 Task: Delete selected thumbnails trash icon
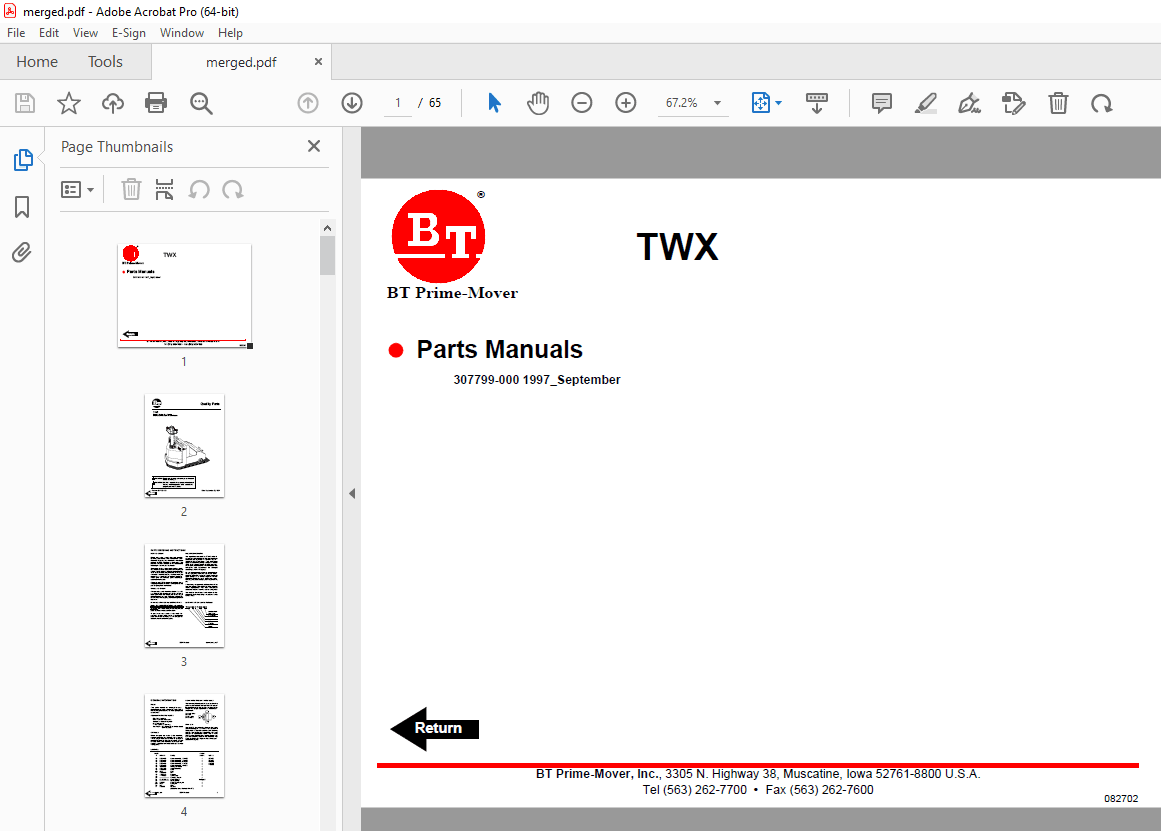click(131, 190)
